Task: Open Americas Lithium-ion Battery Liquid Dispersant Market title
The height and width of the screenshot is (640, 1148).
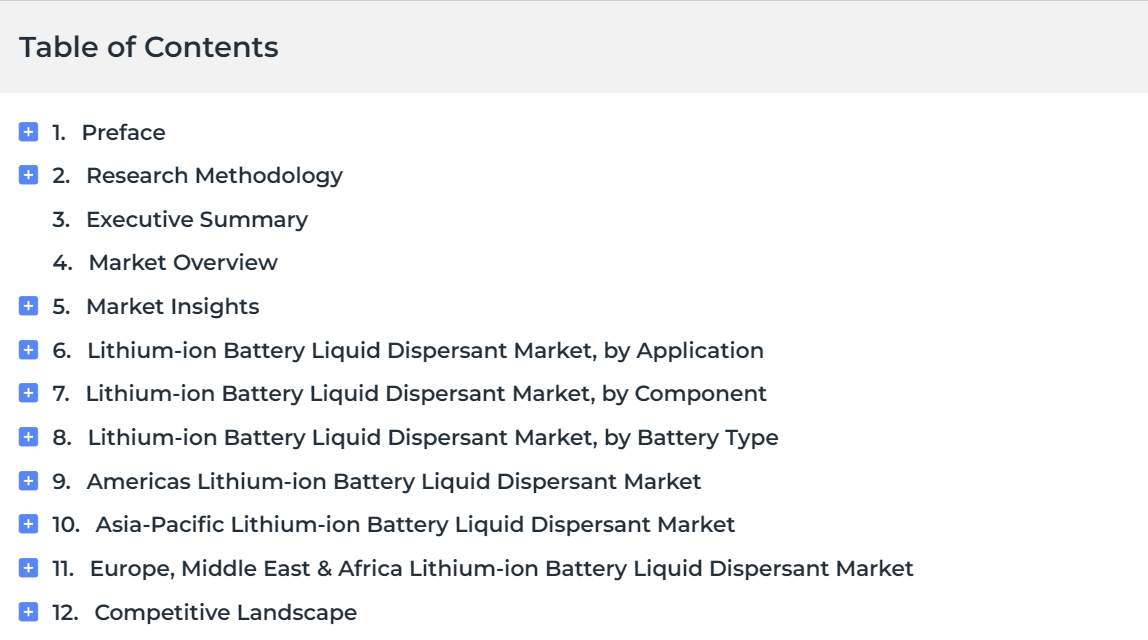Action: coord(394,481)
